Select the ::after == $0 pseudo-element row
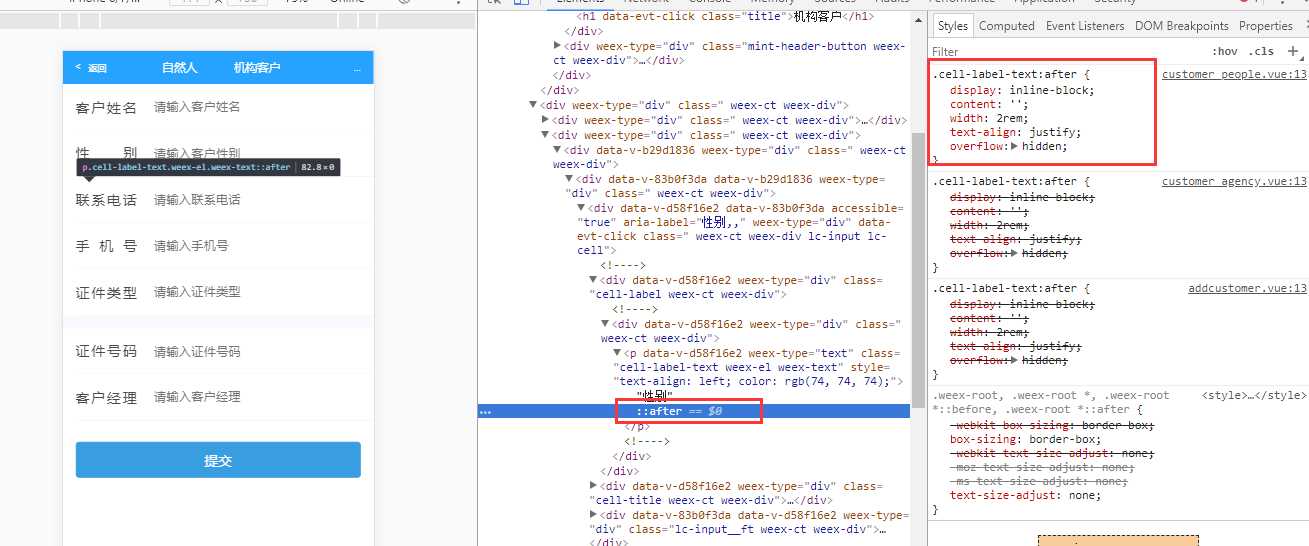The width and height of the screenshot is (1309, 546). [x=693, y=411]
